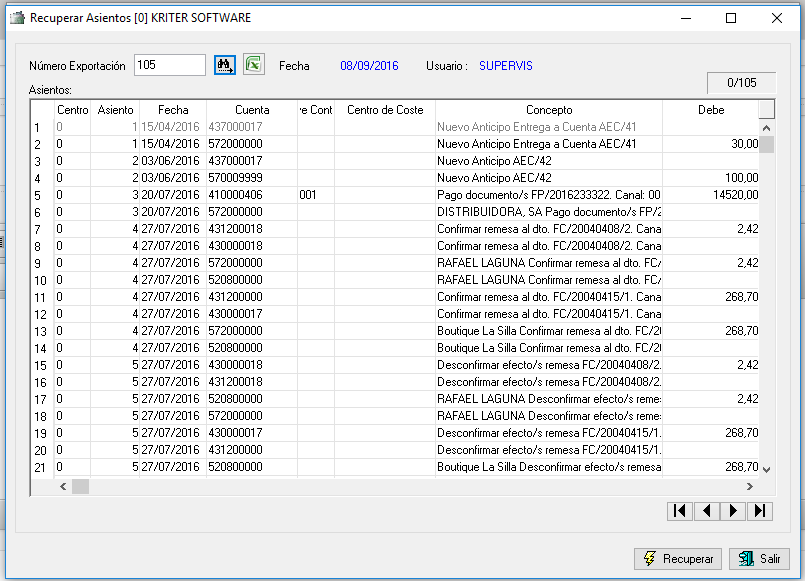
Task: Click account cell 570009999
Action: [252, 178]
